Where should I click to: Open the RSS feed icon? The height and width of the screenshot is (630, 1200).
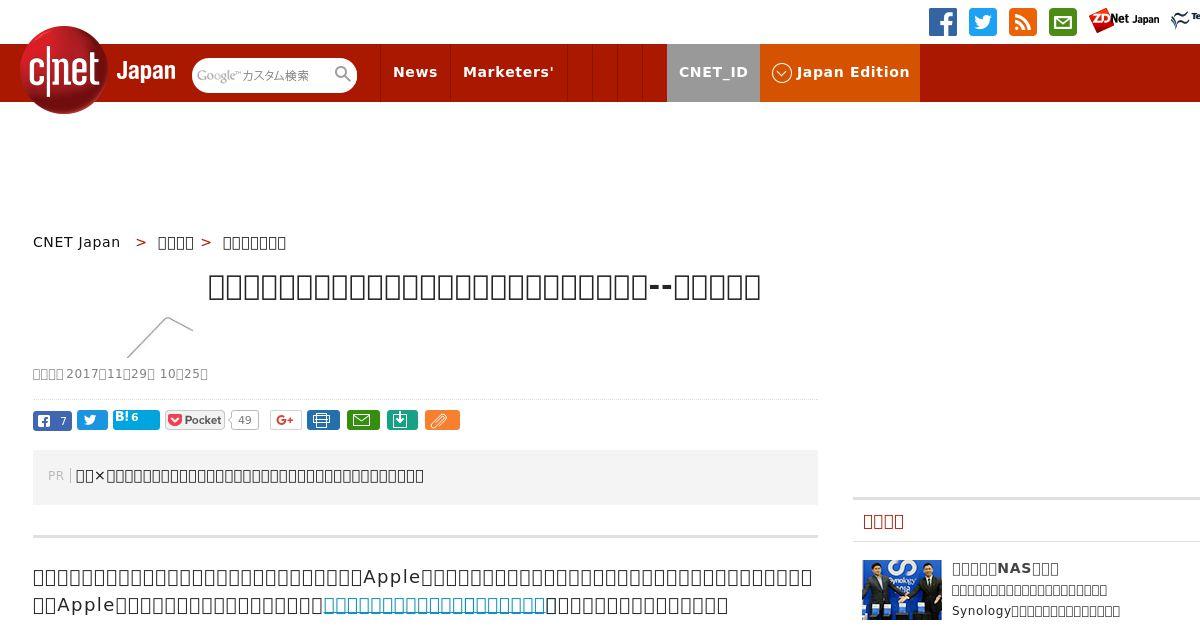tap(1023, 22)
